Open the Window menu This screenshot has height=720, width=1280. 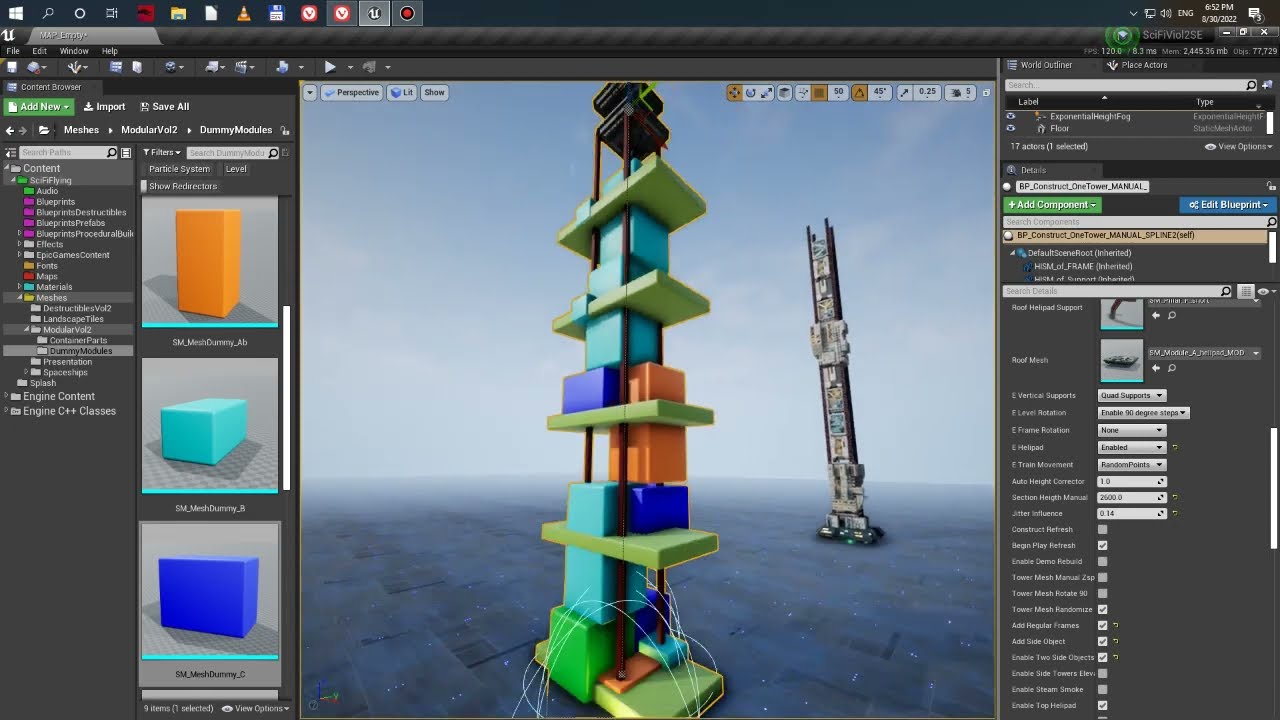click(74, 51)
